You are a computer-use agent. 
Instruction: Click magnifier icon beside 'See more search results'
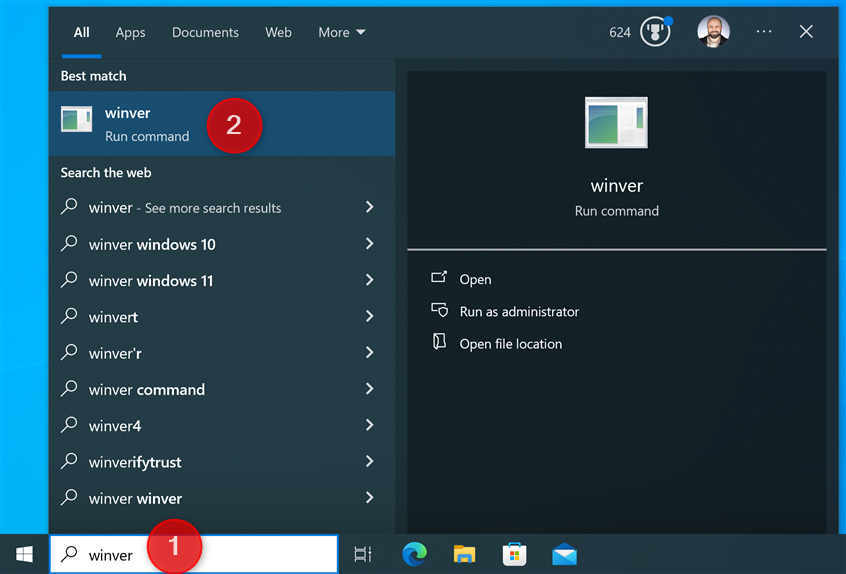click(69, 206)
